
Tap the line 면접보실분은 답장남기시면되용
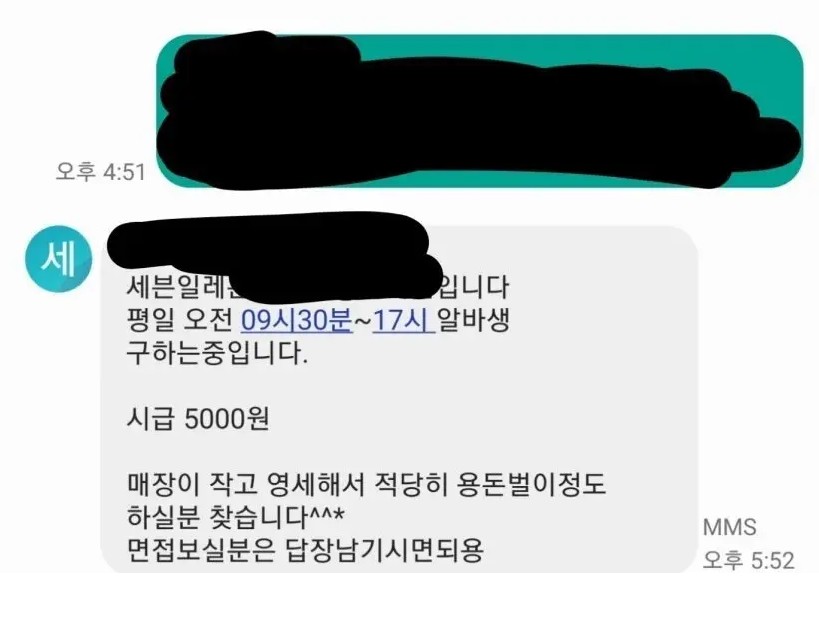pos(305,550)
